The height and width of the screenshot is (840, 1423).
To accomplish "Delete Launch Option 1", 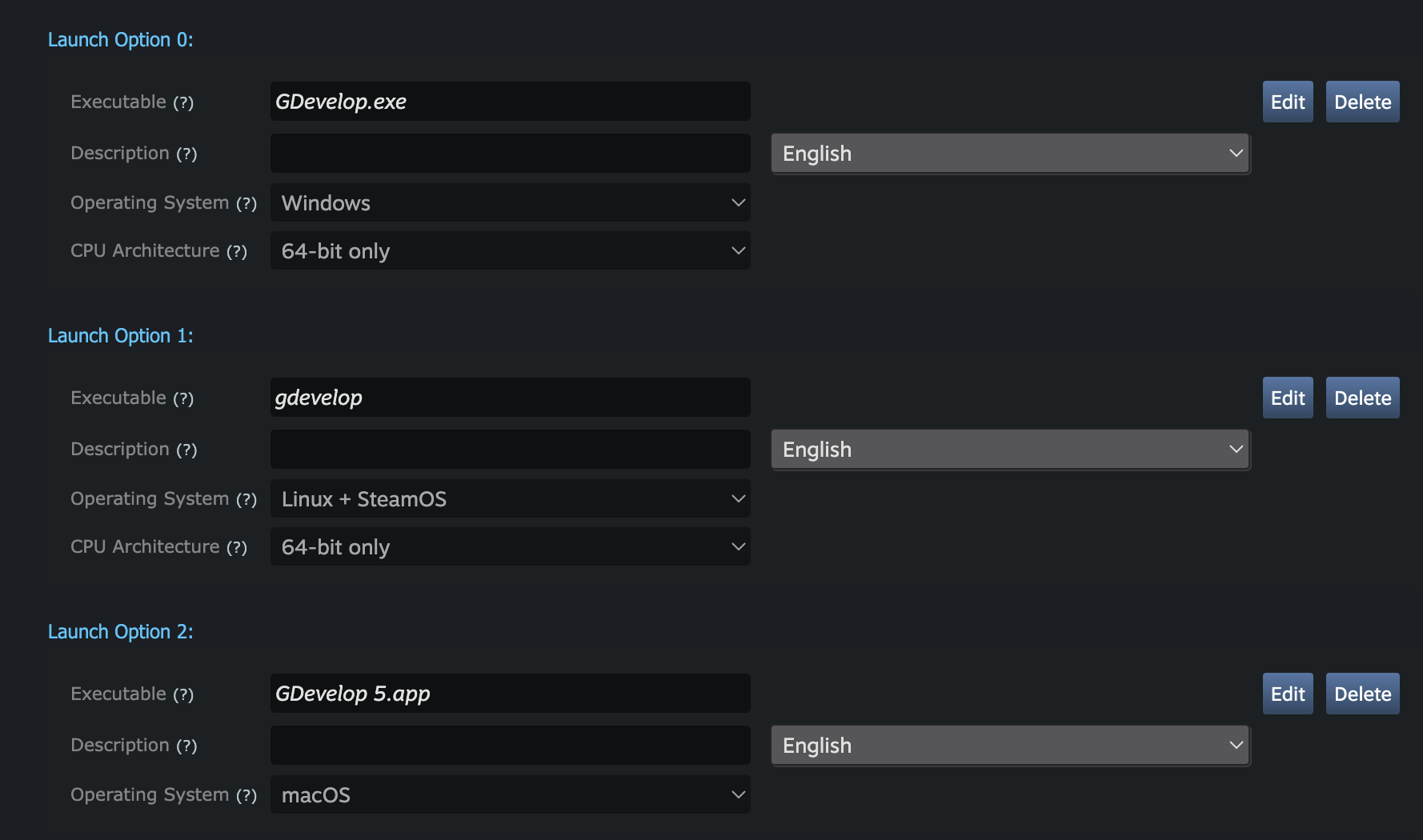I will [x=1362, y=398].
